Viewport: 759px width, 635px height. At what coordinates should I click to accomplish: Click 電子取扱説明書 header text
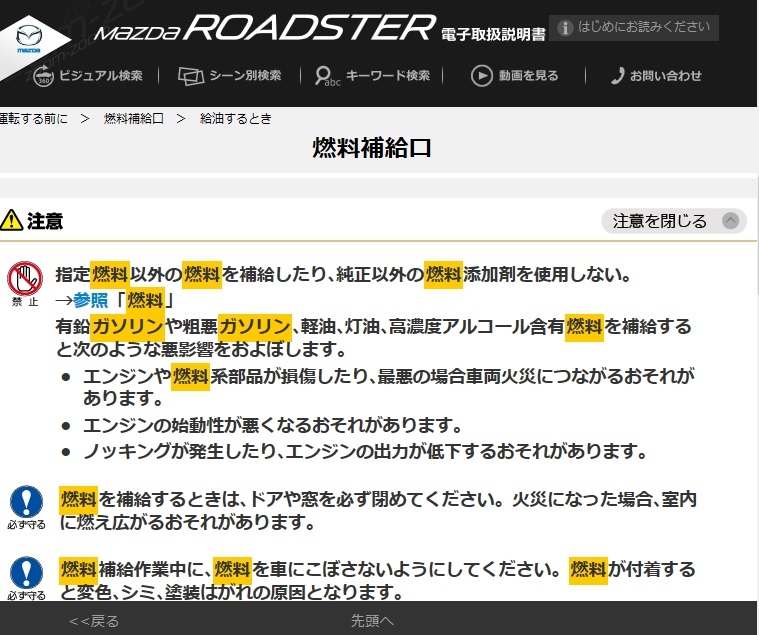coord(493,34)
